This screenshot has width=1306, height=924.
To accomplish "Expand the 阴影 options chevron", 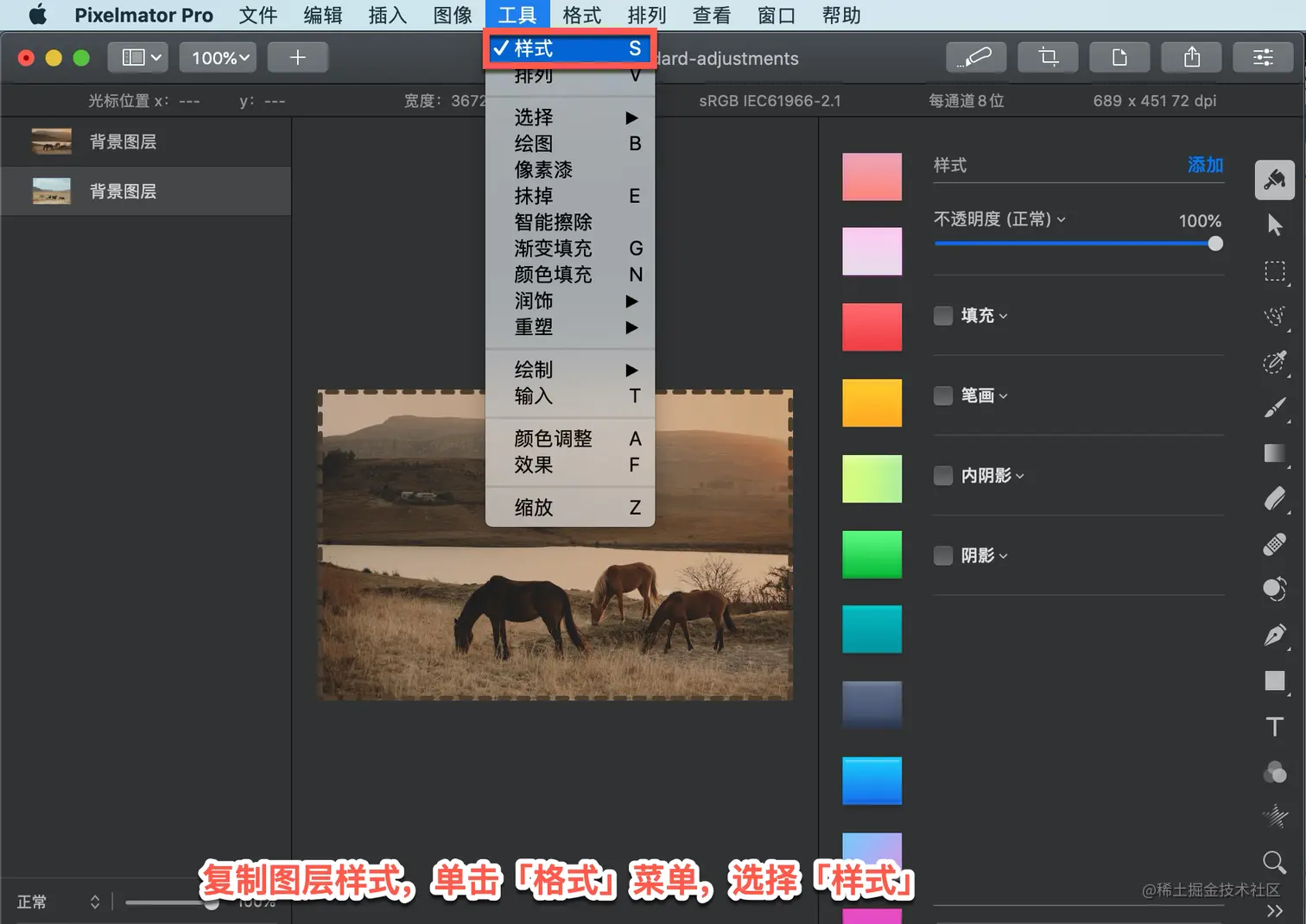I will click(1003, 557).
